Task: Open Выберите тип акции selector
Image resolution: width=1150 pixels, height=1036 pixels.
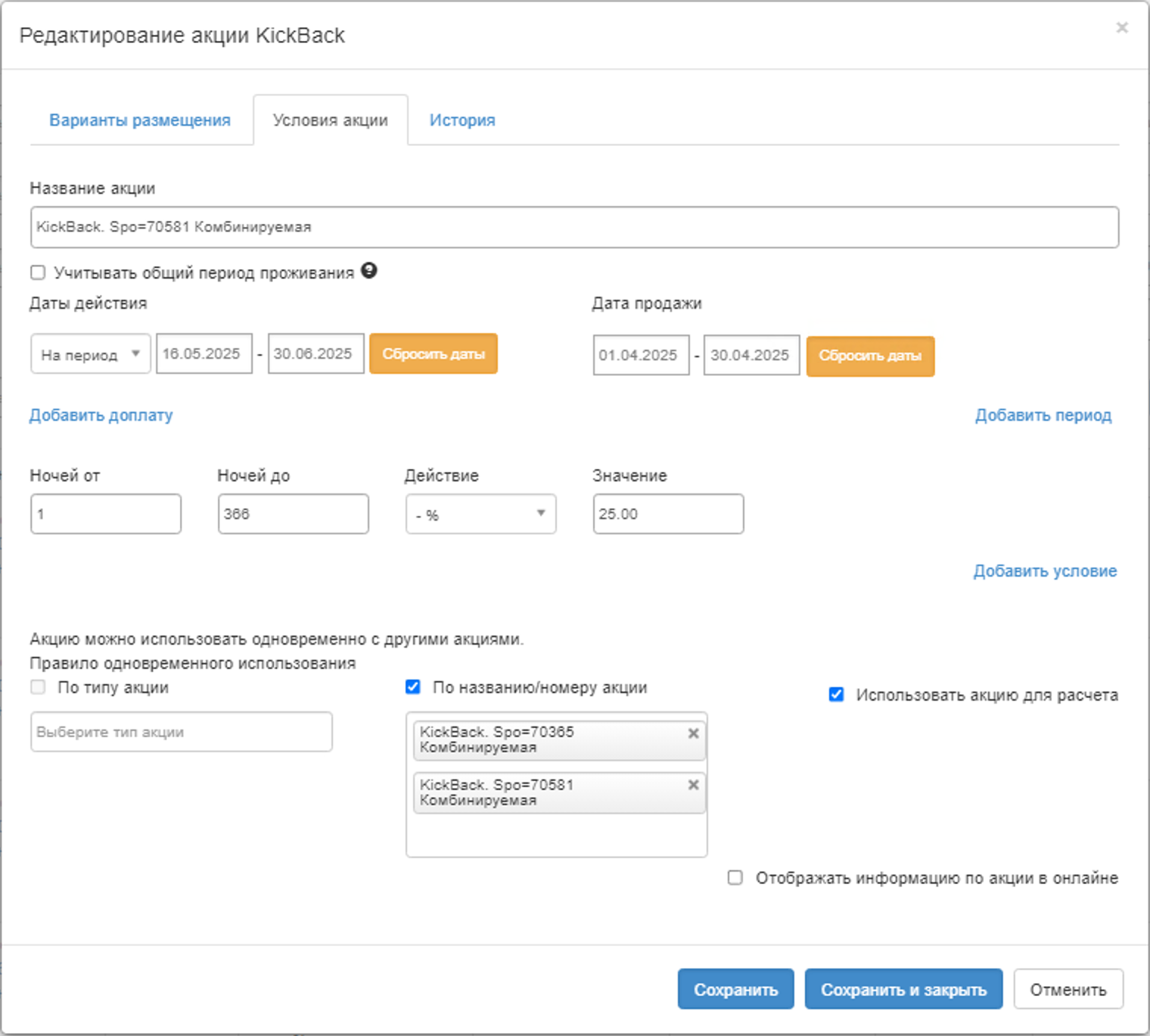Action: coord(181,732)
